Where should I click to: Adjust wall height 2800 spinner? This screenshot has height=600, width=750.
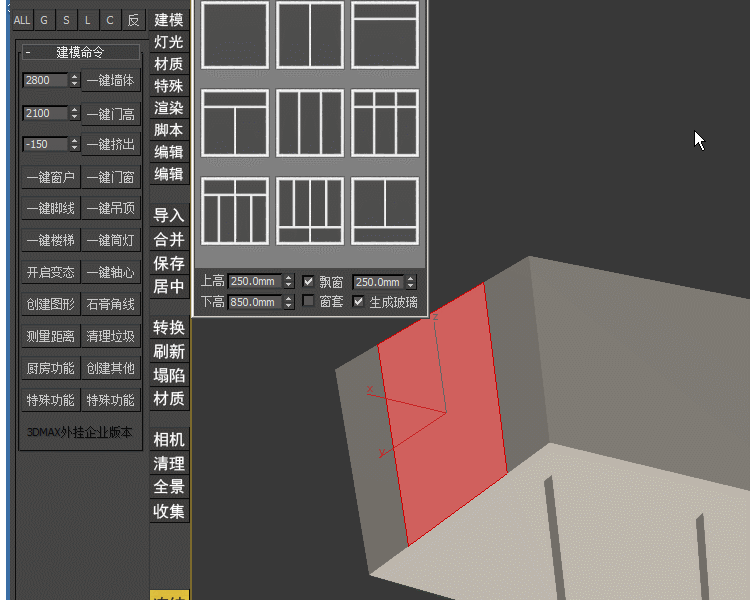pyautogui.click(x=74, y=80)
